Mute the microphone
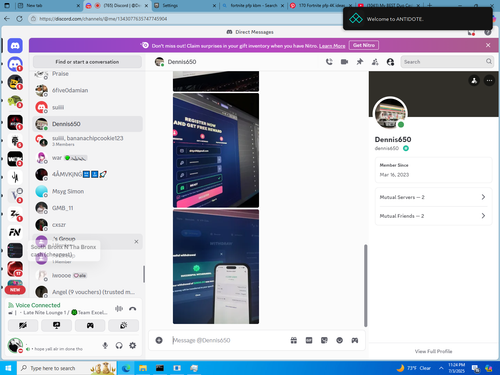The image size is (500, 375). pyautogui.click(x=105, y=345)
